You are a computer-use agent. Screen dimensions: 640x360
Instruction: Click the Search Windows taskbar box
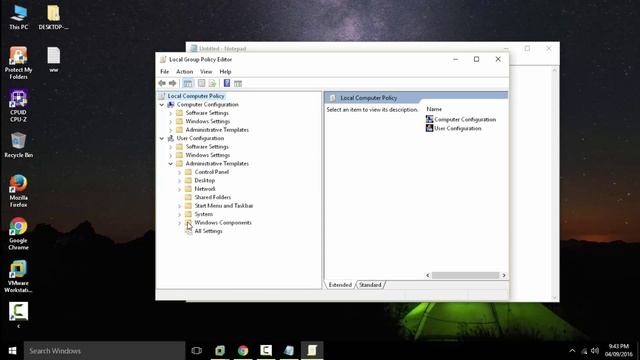[x=104, y=351]
